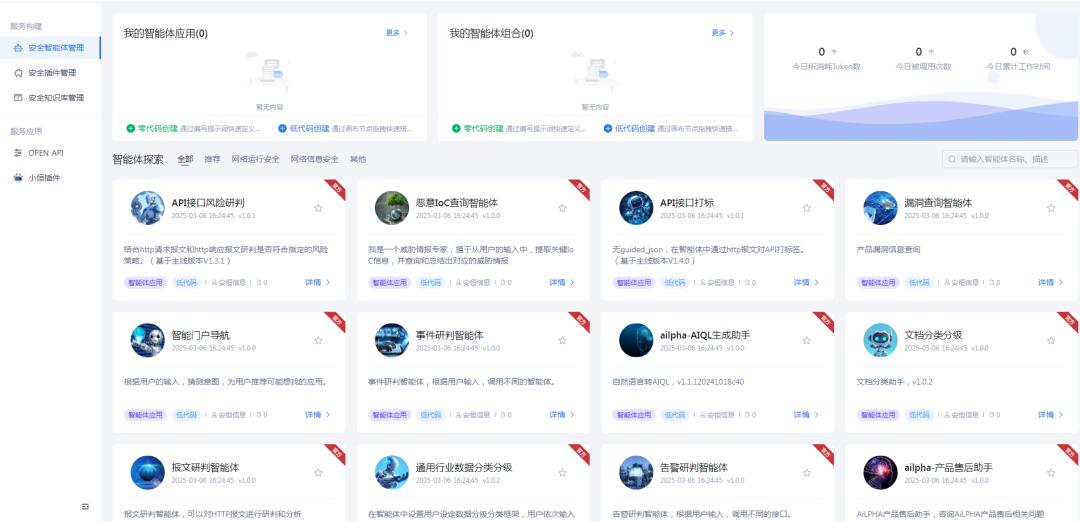Select the 推荐 tab
The width and height of the screenshot is (1080, 522).
click(x=212, y=159)
